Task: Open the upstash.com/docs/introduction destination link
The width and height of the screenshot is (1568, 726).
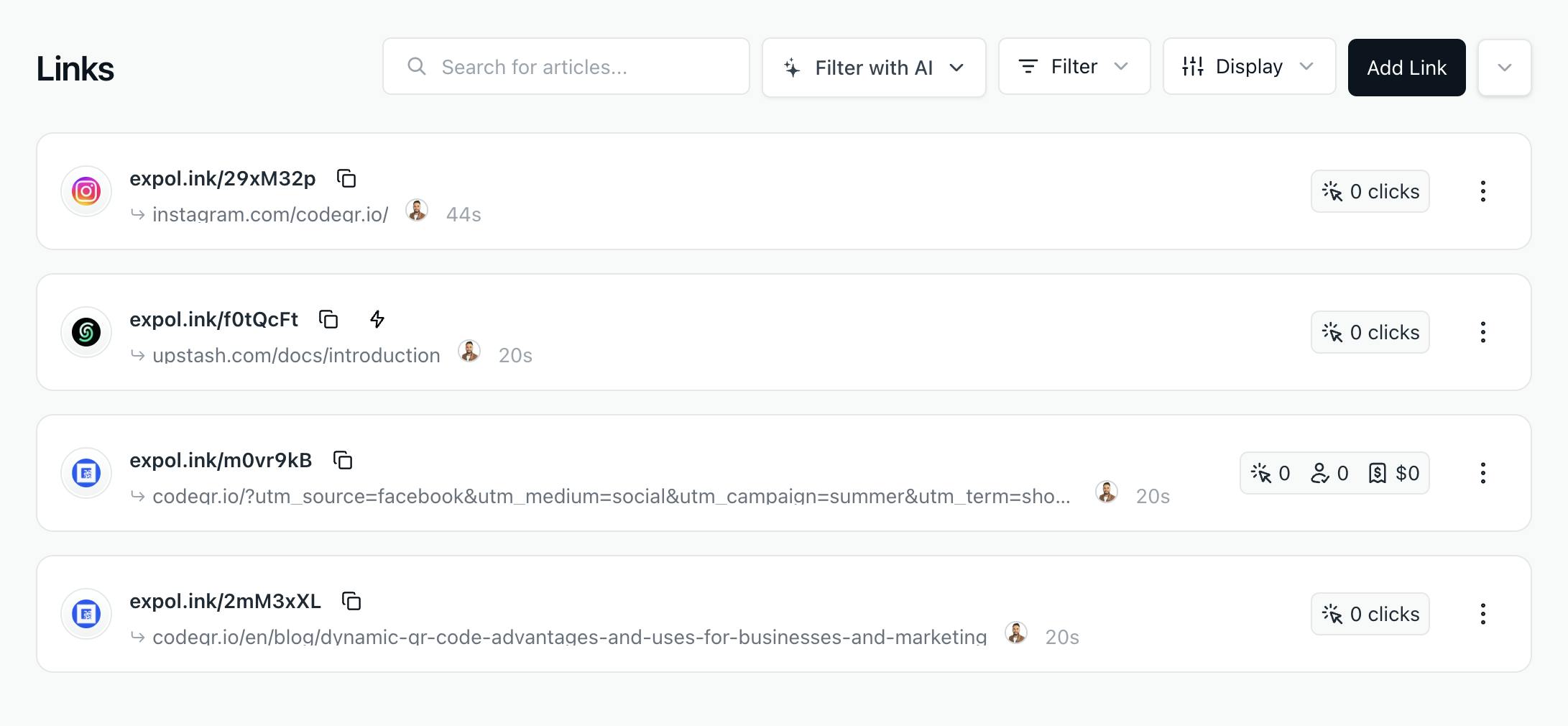Action: tap(296, 355)
